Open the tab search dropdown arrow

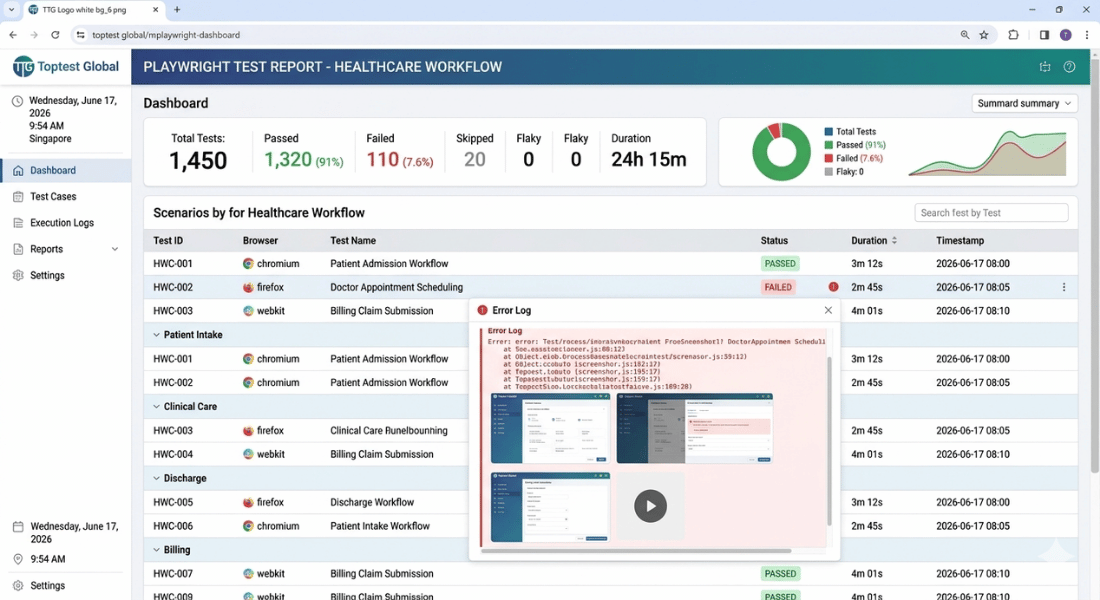click(11, 10)
